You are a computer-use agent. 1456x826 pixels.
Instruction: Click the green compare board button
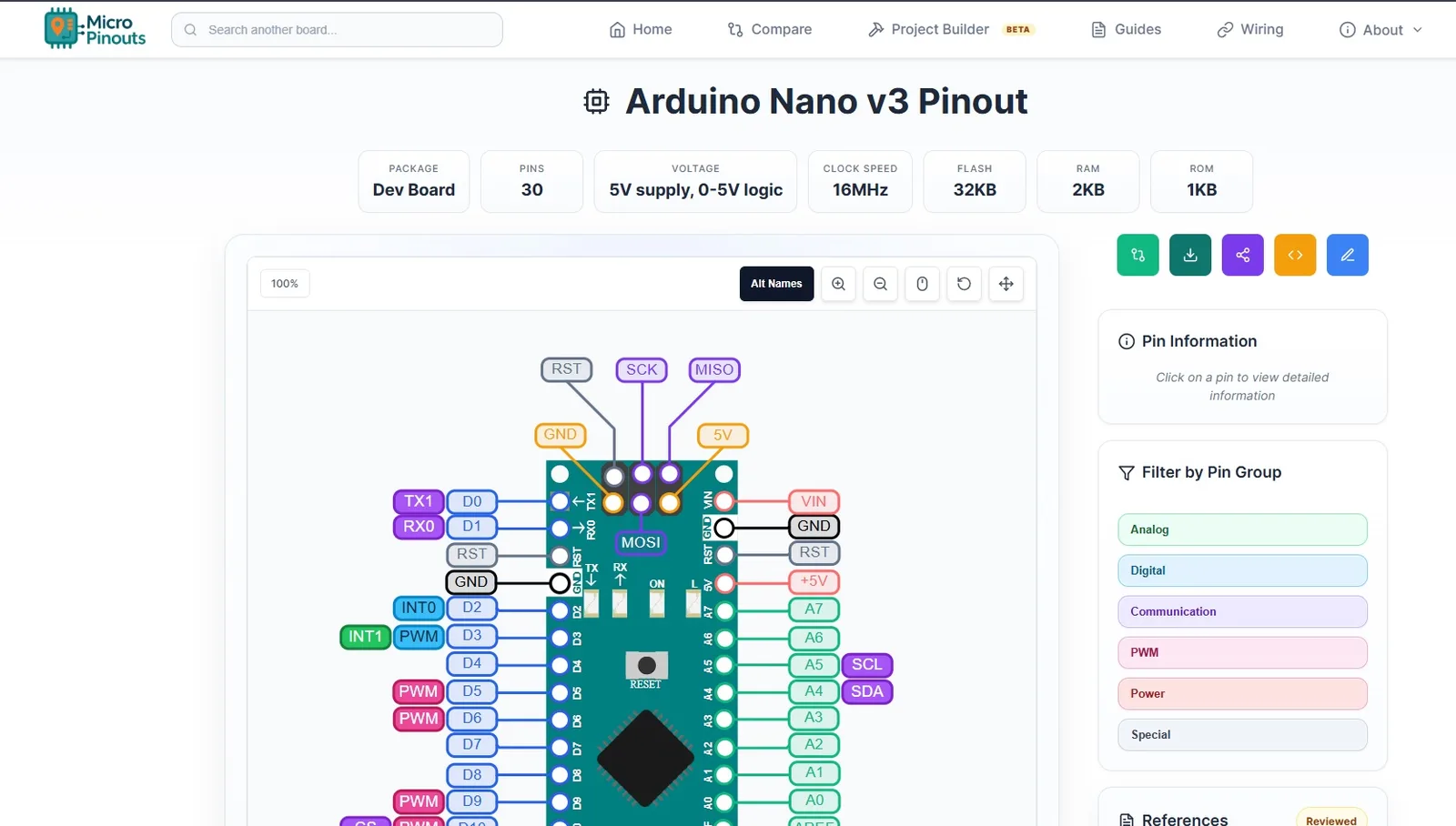point(1137,255)
